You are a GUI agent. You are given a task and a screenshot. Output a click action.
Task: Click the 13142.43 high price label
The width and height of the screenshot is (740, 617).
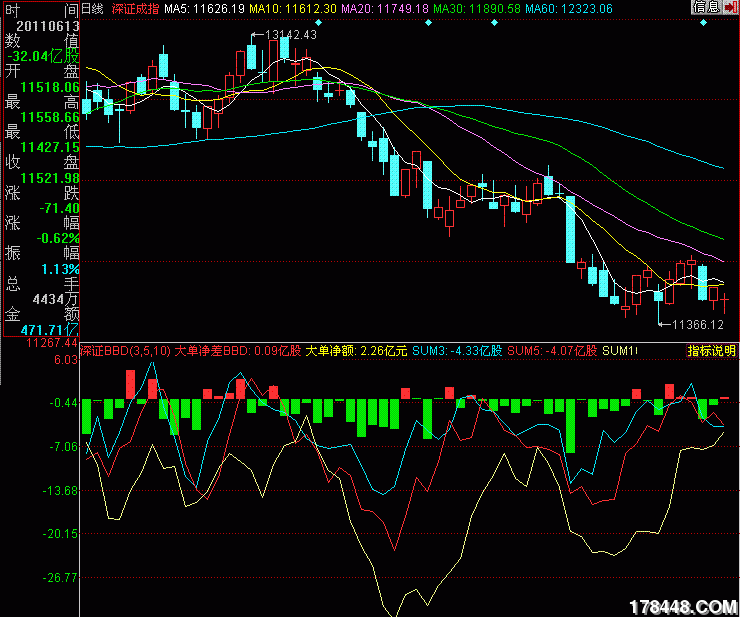291,34
